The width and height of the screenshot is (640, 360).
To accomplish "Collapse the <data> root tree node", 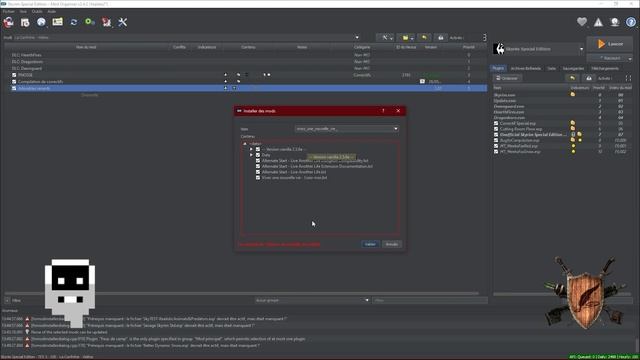I will (x=245, y=144).
